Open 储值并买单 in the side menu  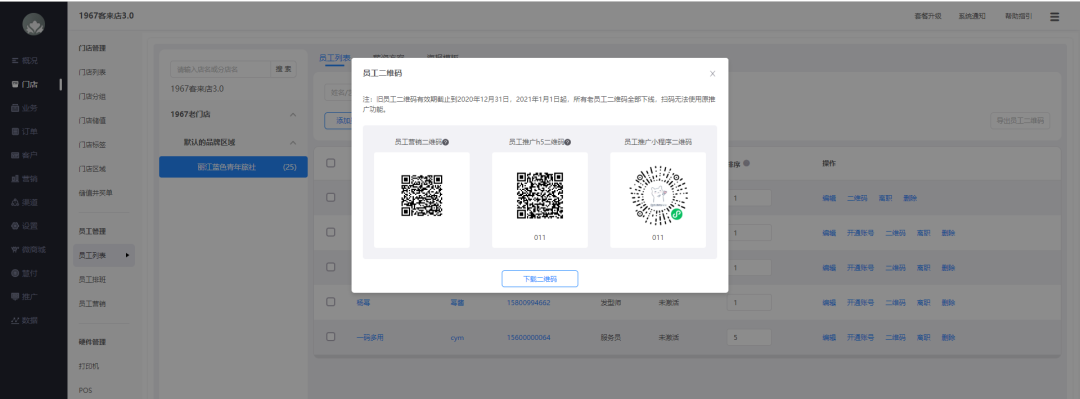(x=96, y=193)
